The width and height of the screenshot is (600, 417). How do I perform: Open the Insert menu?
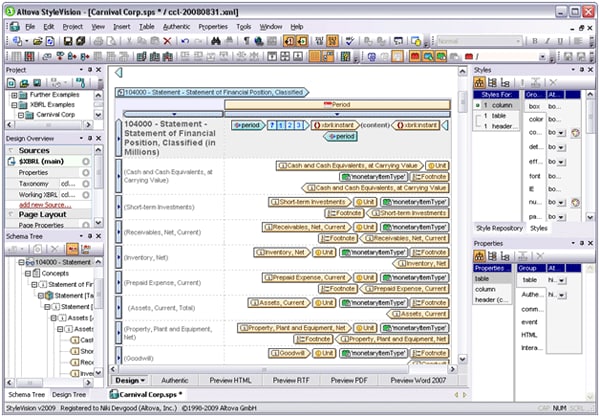point(122,27)
